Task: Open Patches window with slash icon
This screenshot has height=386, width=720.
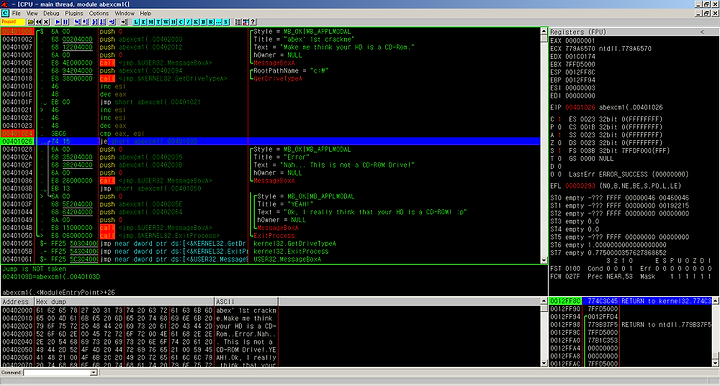Action: 188,22
